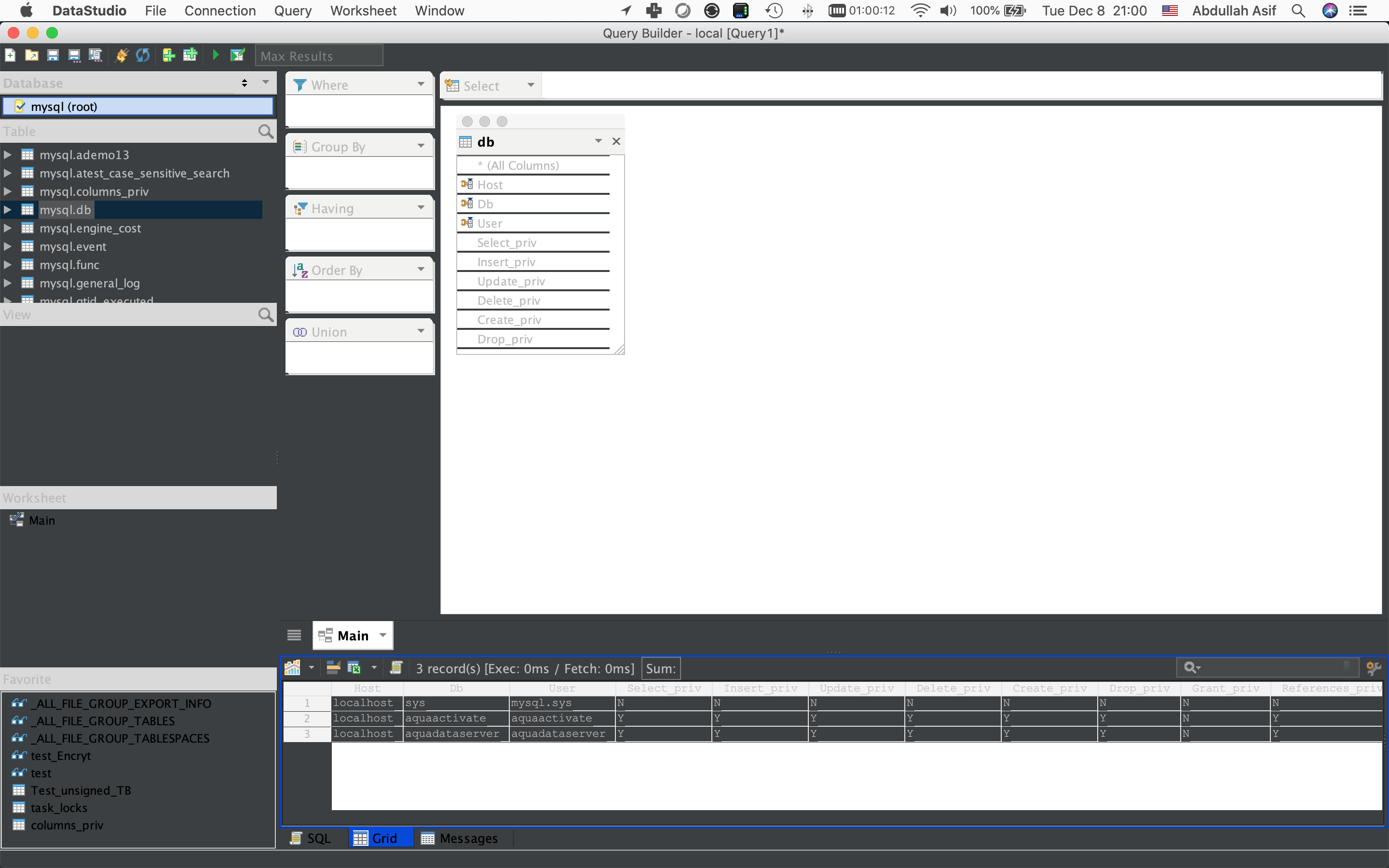Click the reconnect plug icon in toolbar

pyautogui.click(x=122, y=55)
